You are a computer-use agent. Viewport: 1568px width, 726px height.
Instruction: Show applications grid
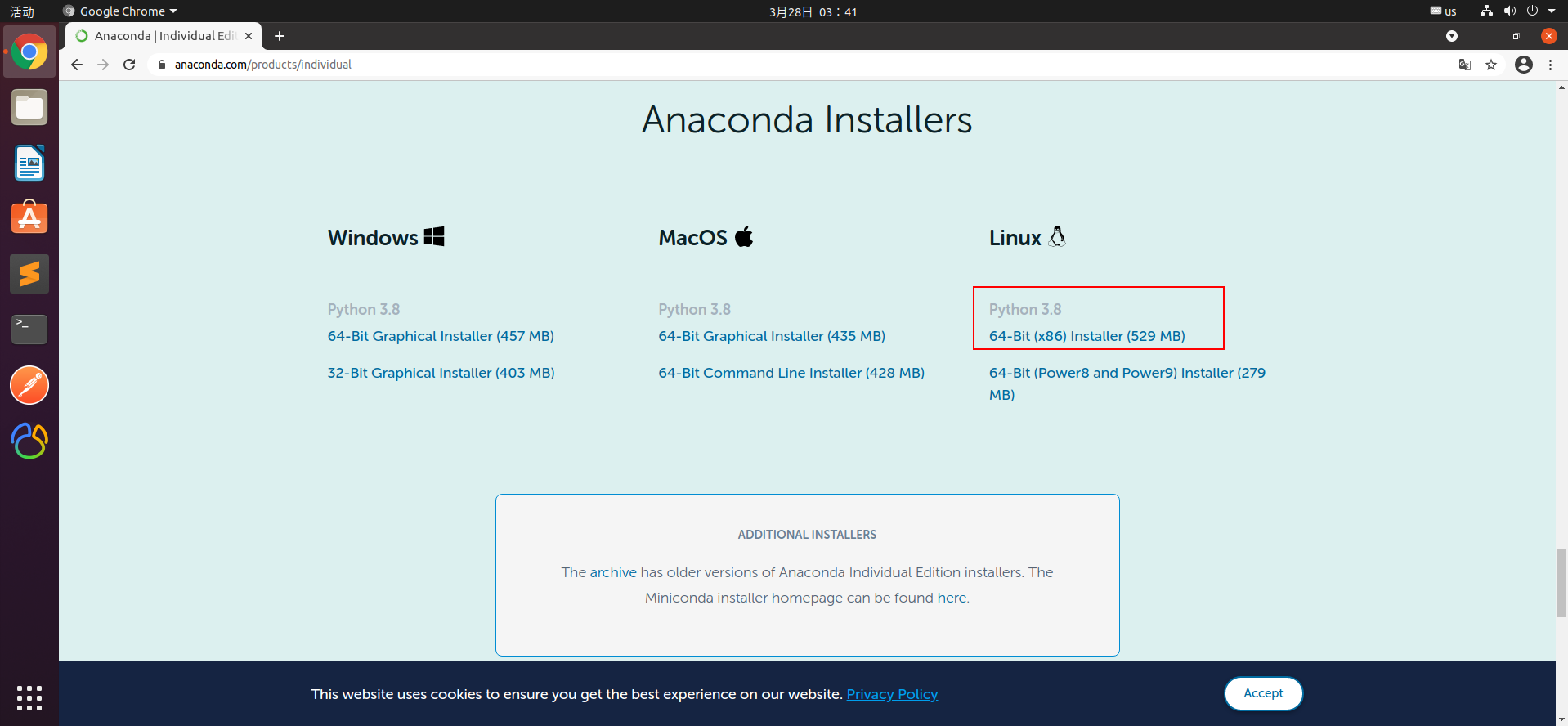tap(29, 697)
